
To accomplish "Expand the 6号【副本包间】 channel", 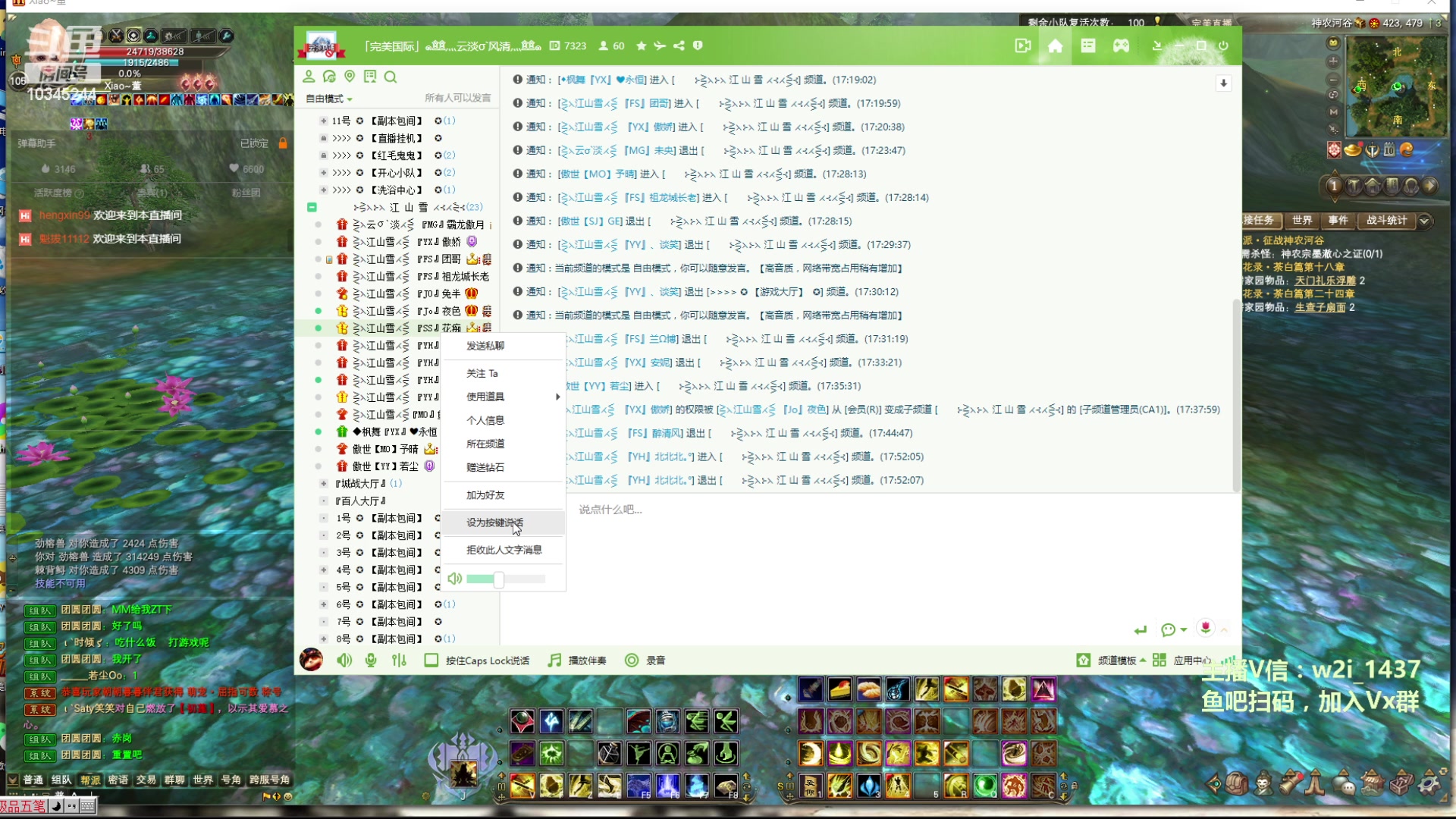I will 324,604.
